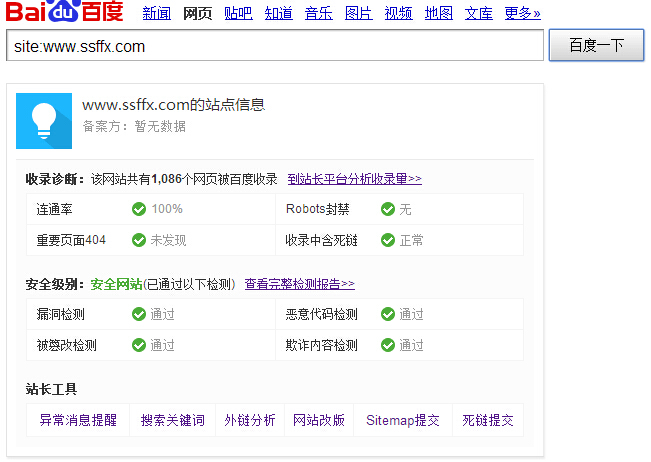Select the 网页 tab
This screenshot has width=651, height=462.
[198, 13]
